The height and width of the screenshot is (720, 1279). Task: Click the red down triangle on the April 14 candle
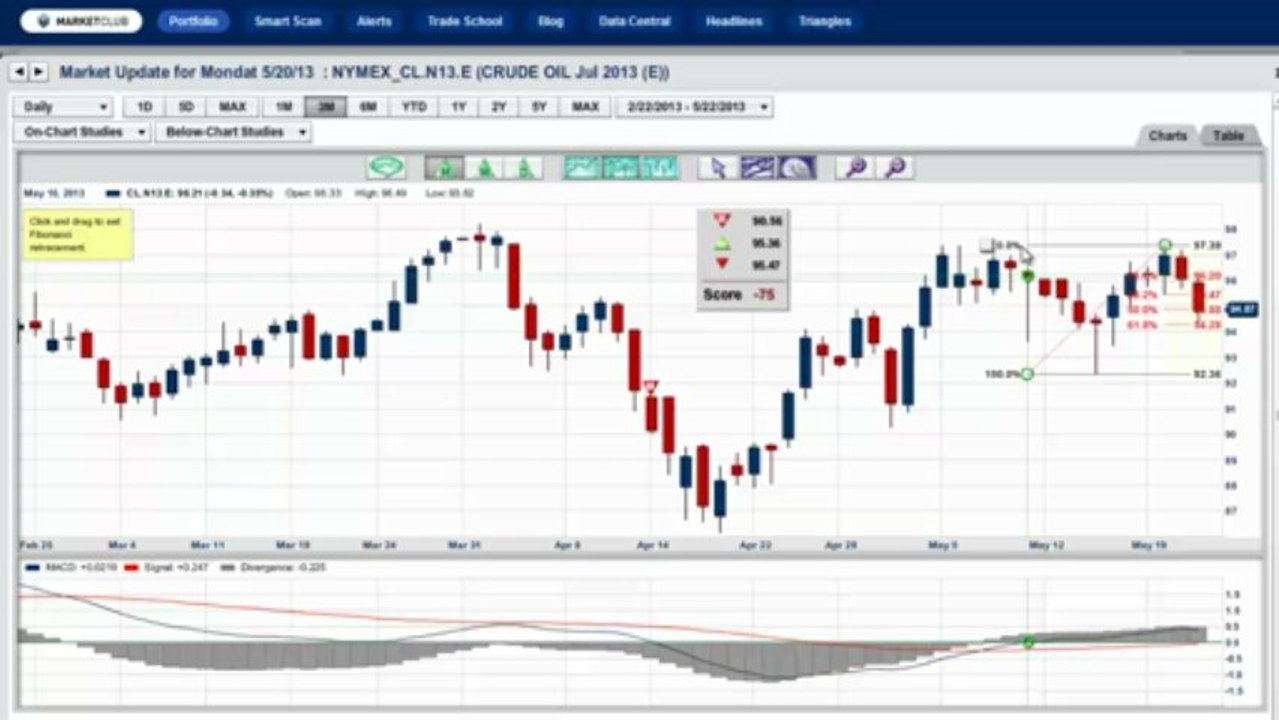pos(651,385)
